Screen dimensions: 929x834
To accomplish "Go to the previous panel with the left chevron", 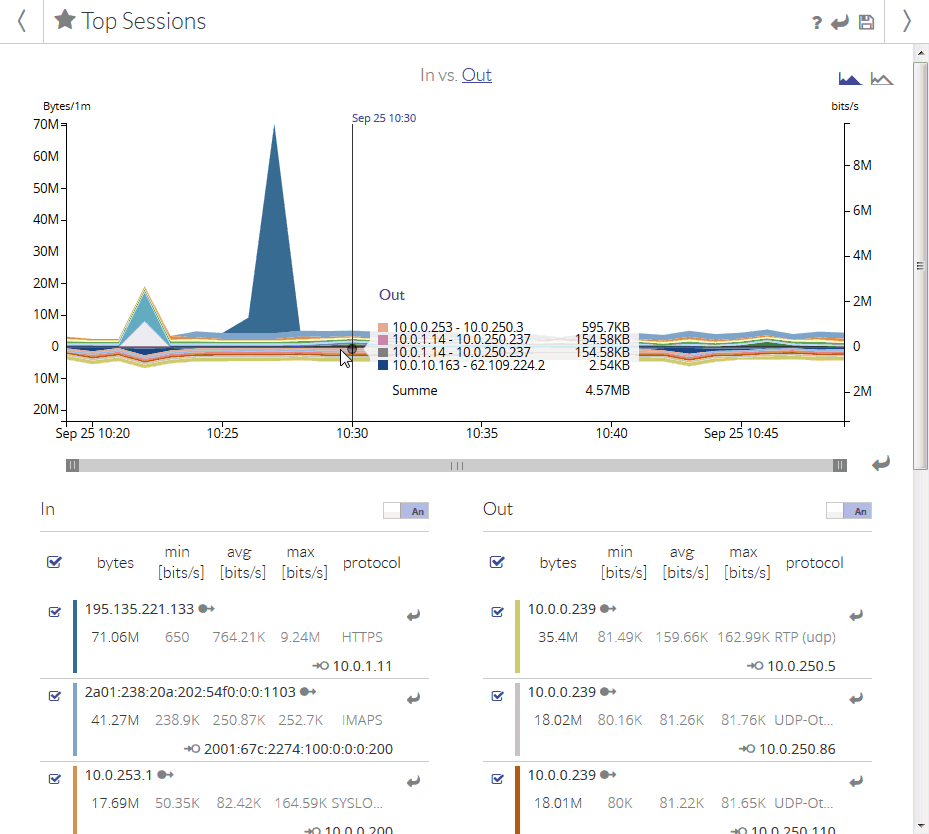I will pos(21,21).
